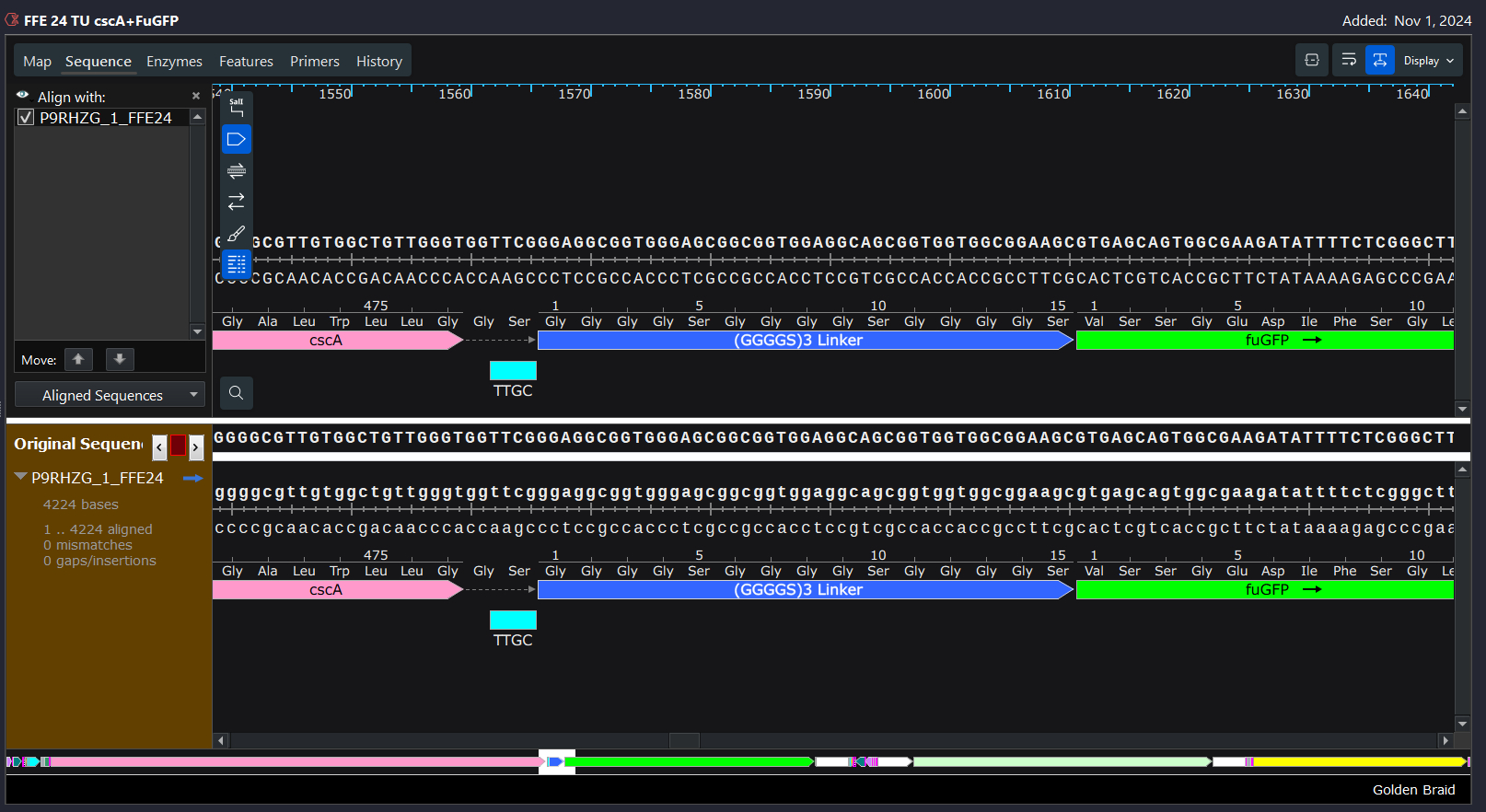Click the move-down arrow next to Move
The width and height of the screenshot is (1486, 812).
coord(120,359)
